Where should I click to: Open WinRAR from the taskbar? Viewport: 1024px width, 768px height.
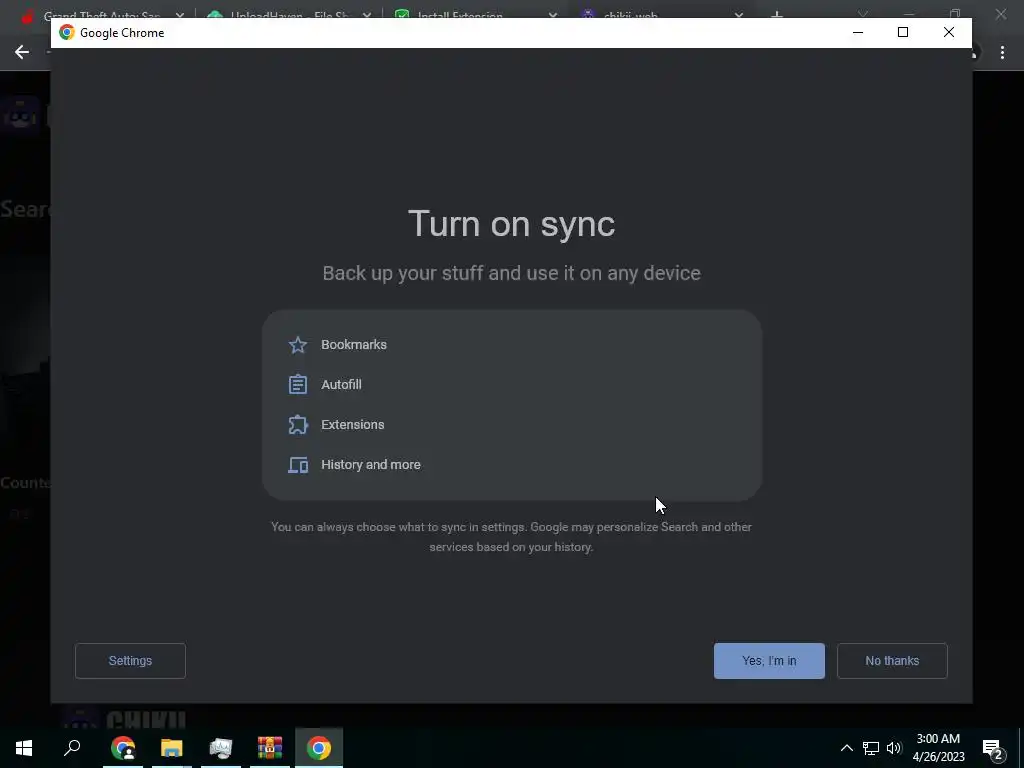coord(270,748)
